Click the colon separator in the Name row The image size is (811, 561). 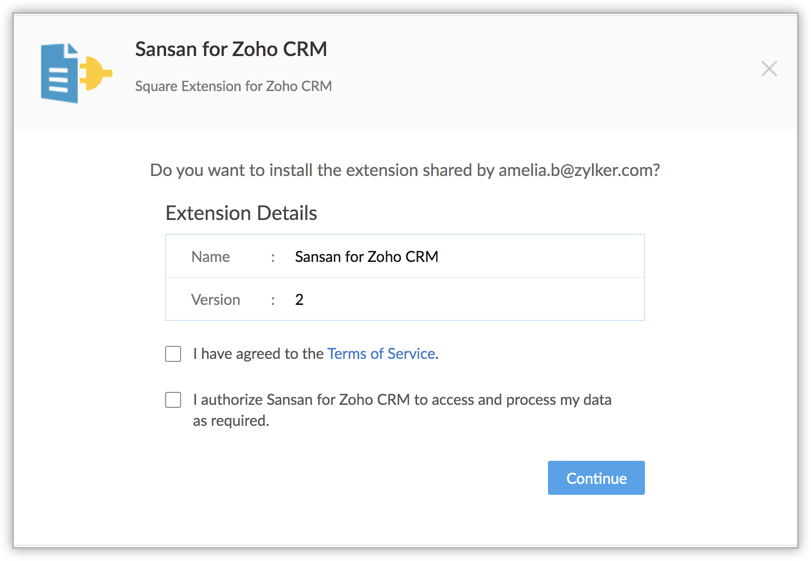(x=272, y=257)
